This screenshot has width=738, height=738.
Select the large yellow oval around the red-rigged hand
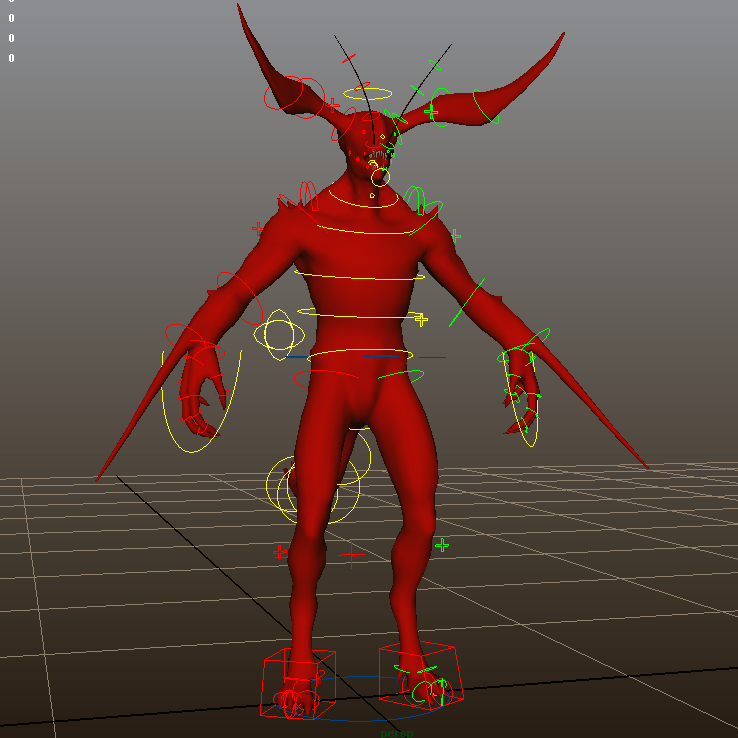201,400
